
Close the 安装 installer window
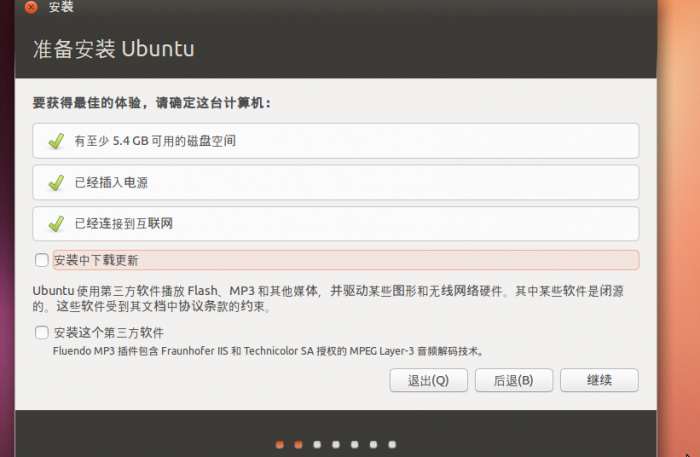(x=31, y=7)
